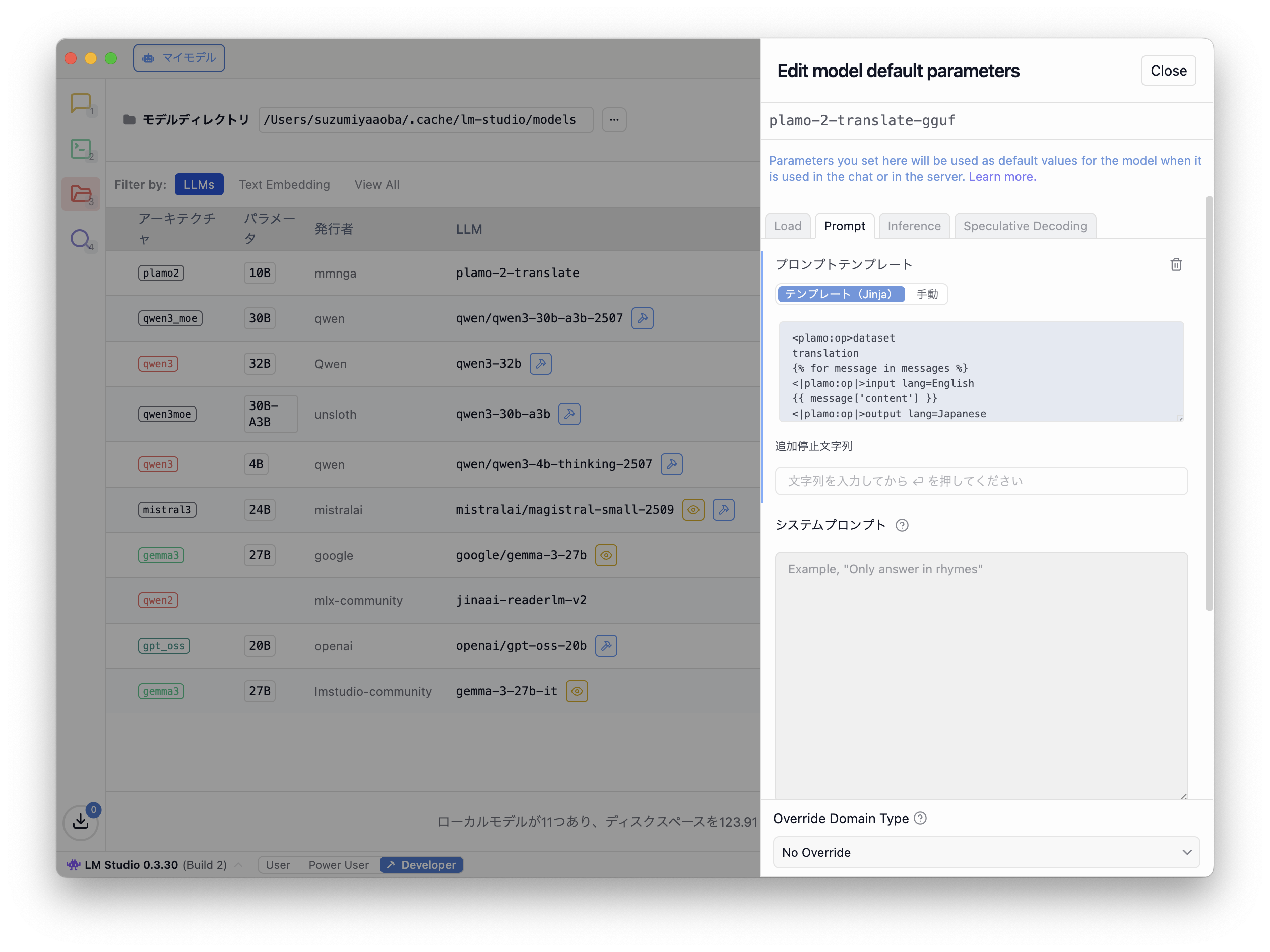
Task: Switch to User mode
Action: (278, 865)
